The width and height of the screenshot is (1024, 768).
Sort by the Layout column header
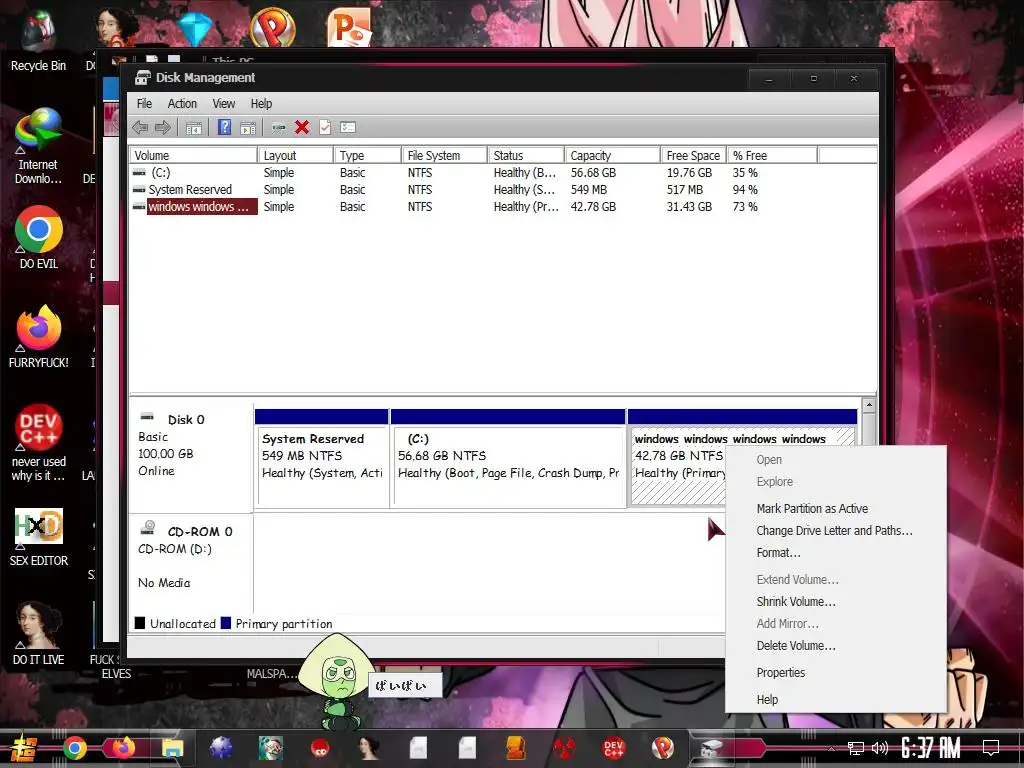point(296,155)
